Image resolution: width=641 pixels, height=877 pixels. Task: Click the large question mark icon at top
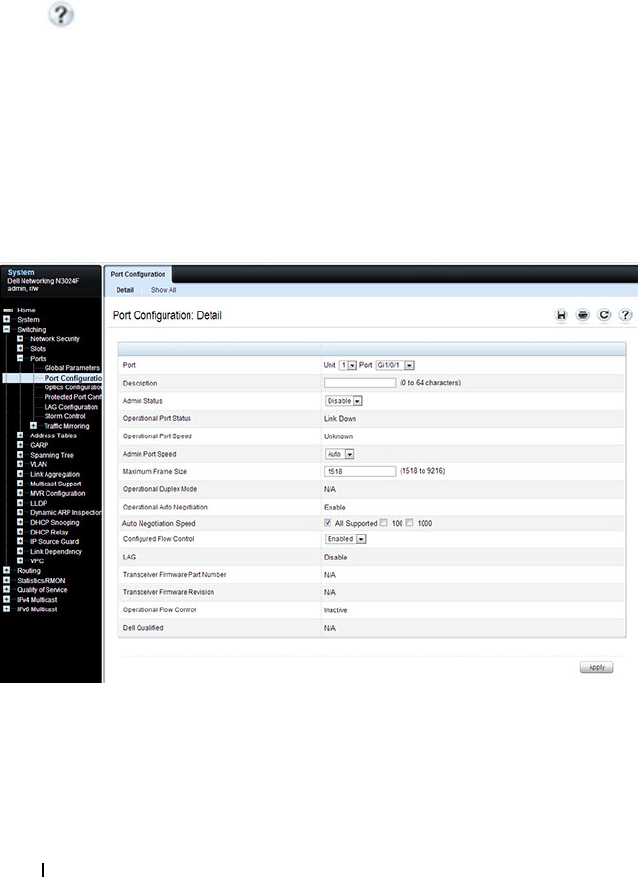point(61,15)
